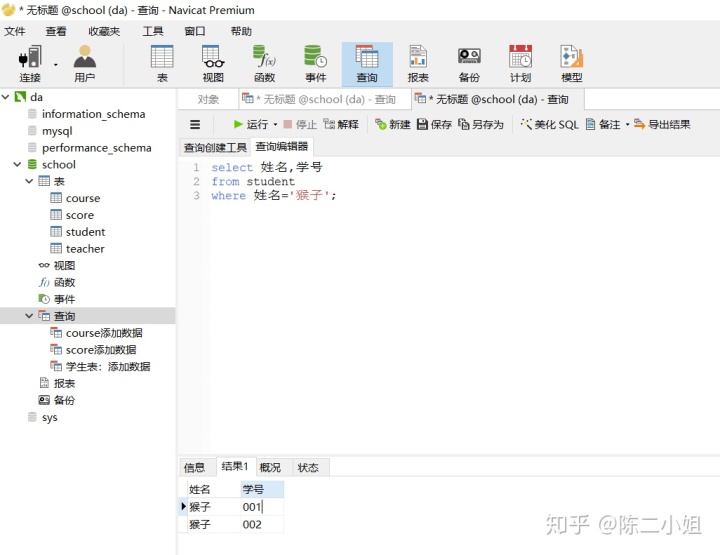Open the 连接 dropdown arrow

coord(56,64)
